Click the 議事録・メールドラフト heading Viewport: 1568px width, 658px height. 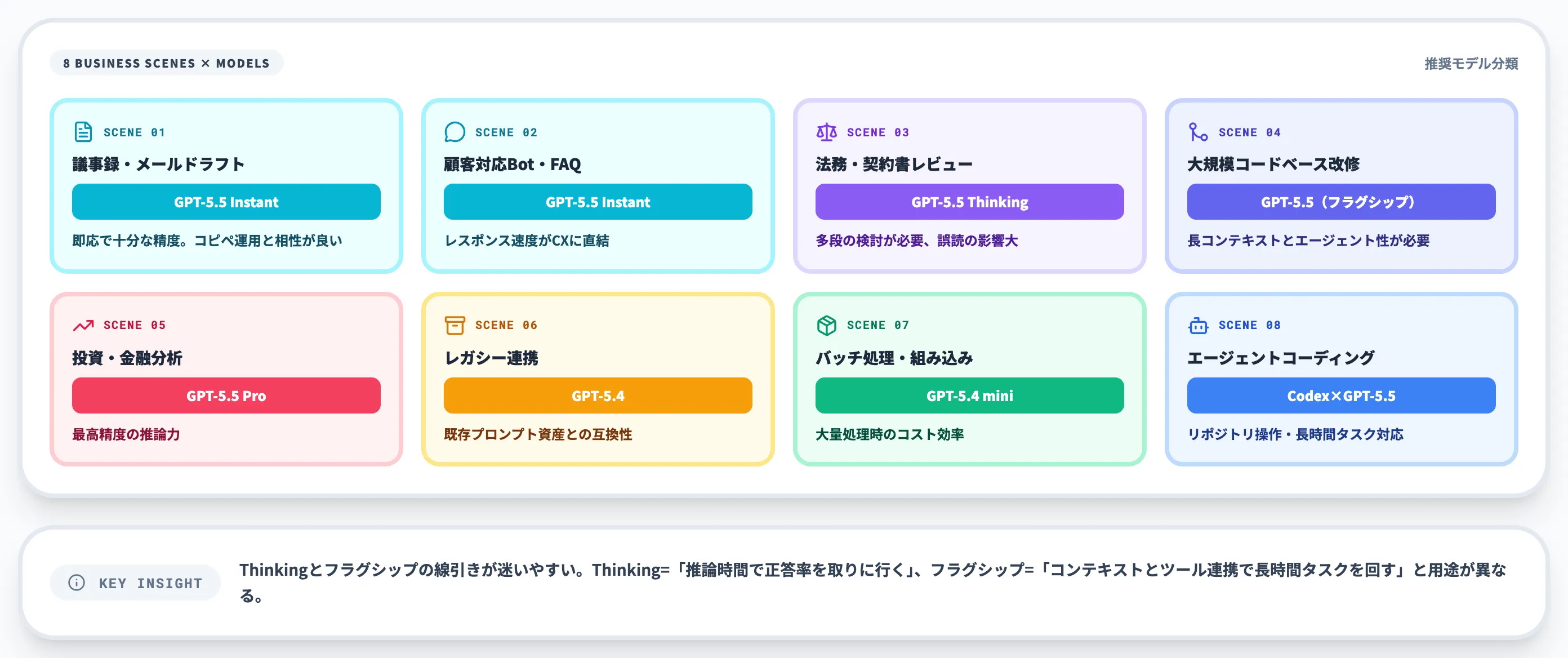point(158,164)
